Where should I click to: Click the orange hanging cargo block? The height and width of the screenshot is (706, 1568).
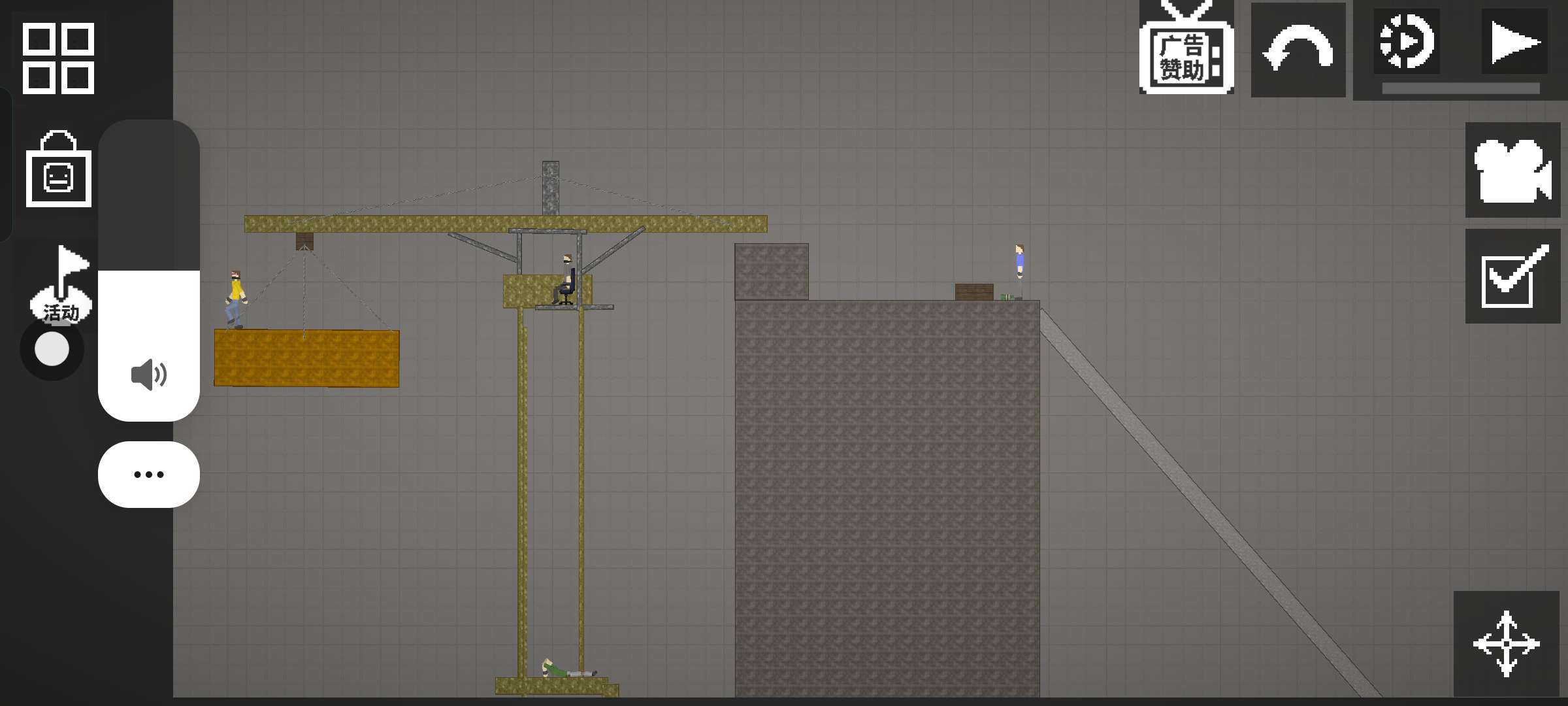(306, 359)
